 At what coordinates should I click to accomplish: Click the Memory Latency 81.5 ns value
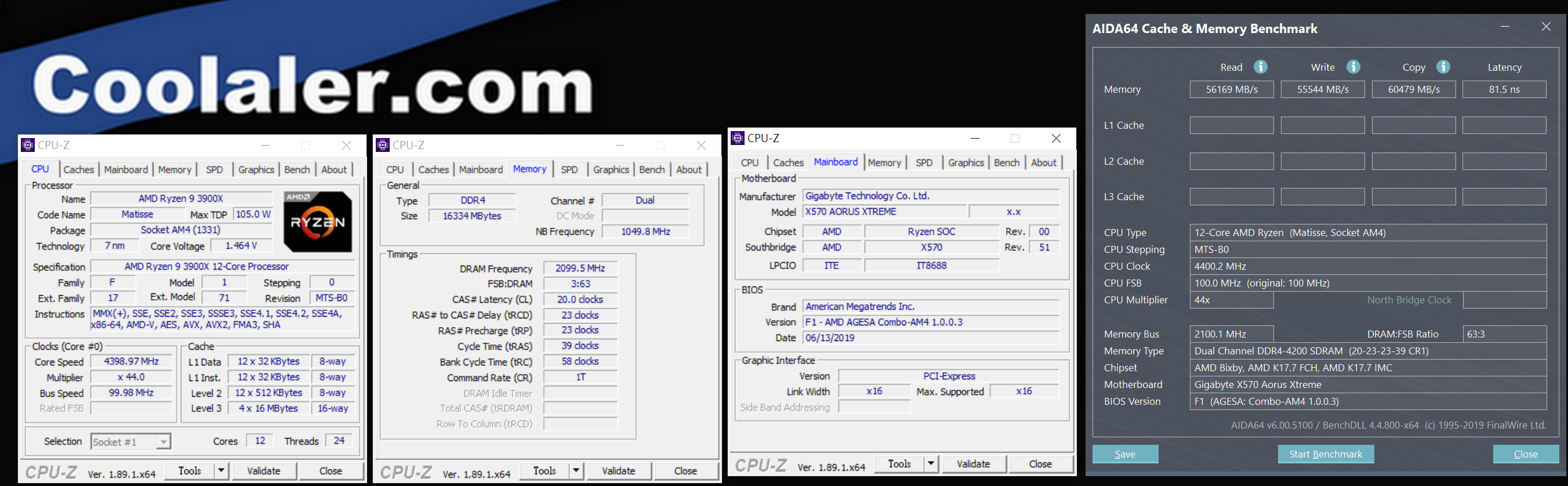pyautogui.click(x=1504, y=89)
